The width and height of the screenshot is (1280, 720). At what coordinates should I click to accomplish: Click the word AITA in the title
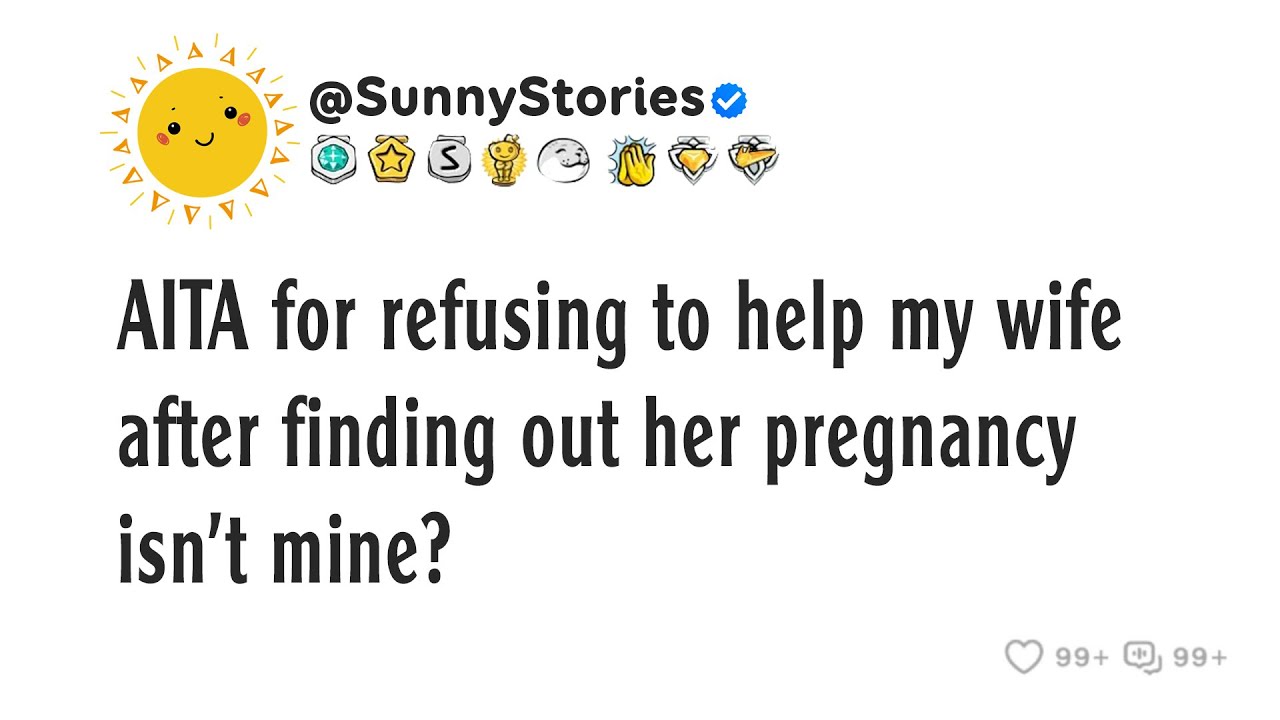183,322
